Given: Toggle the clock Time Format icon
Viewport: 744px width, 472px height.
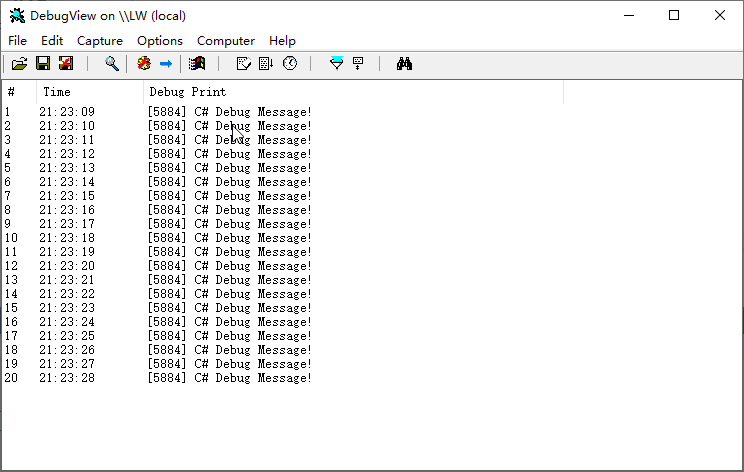Looking at the screenshot, I should point(290,64).
